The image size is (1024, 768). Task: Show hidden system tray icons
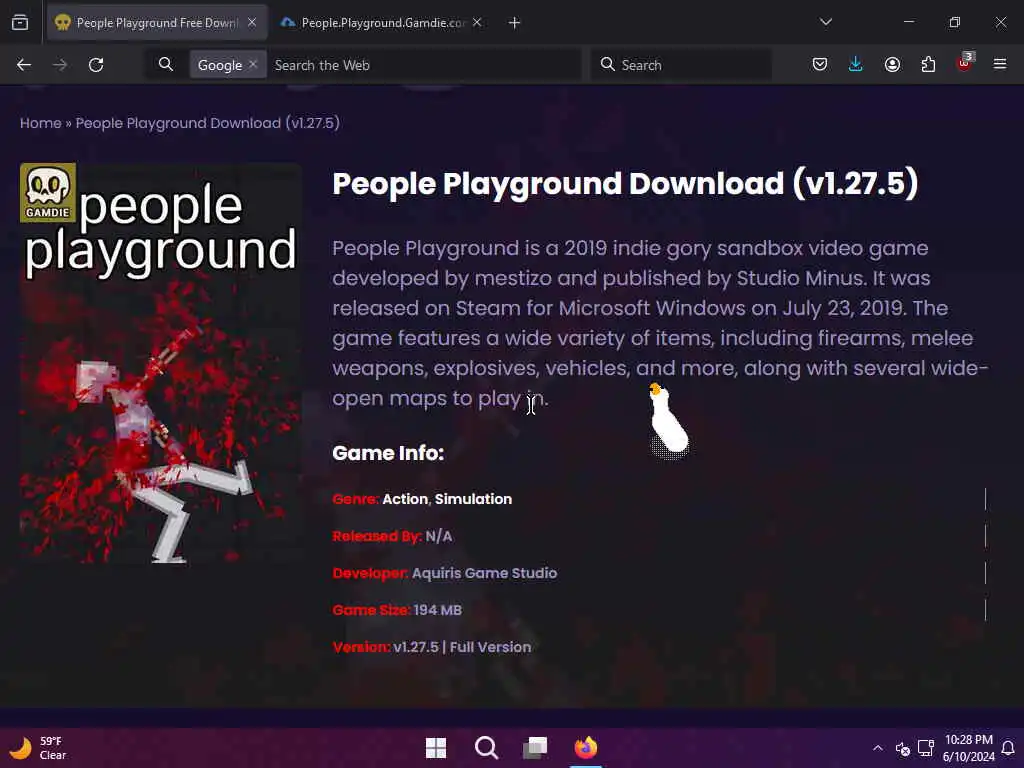click(x=878, y=748)
